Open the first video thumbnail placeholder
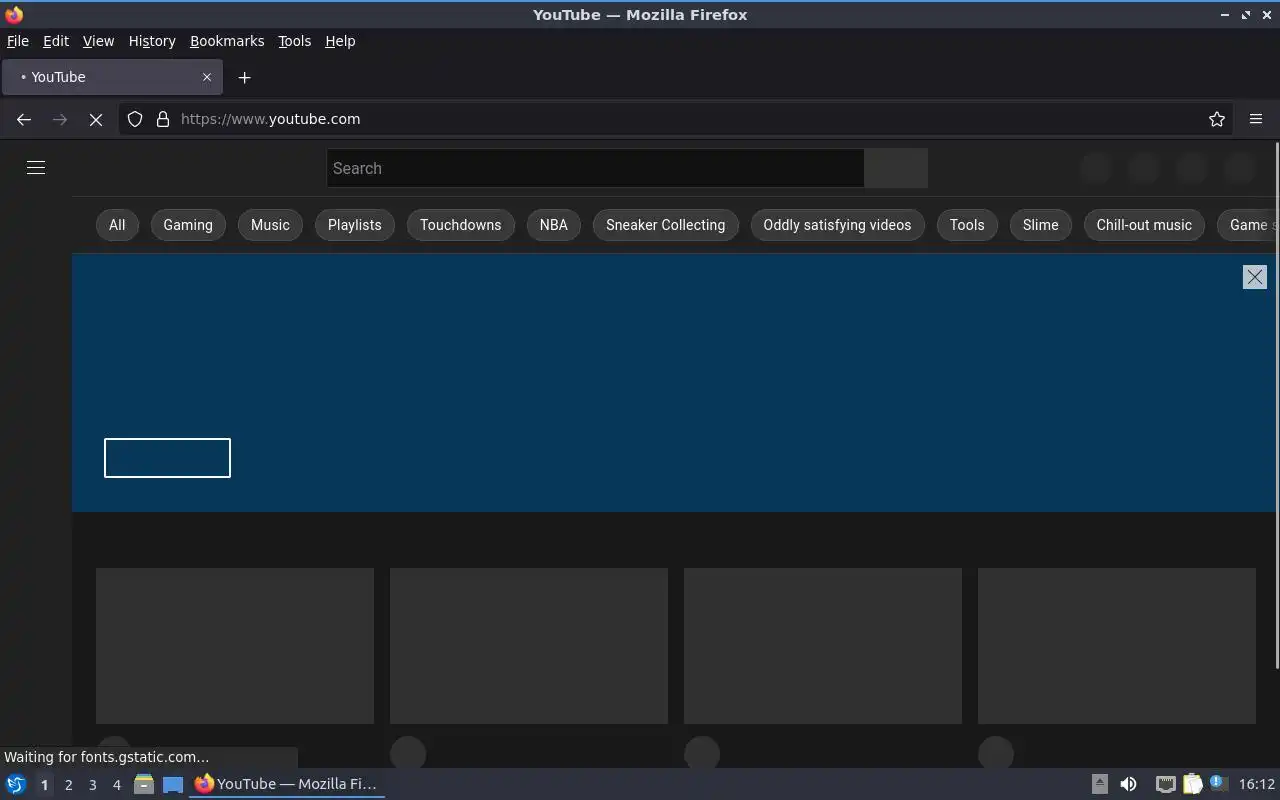1280x800 pixels. coord(235,646)
